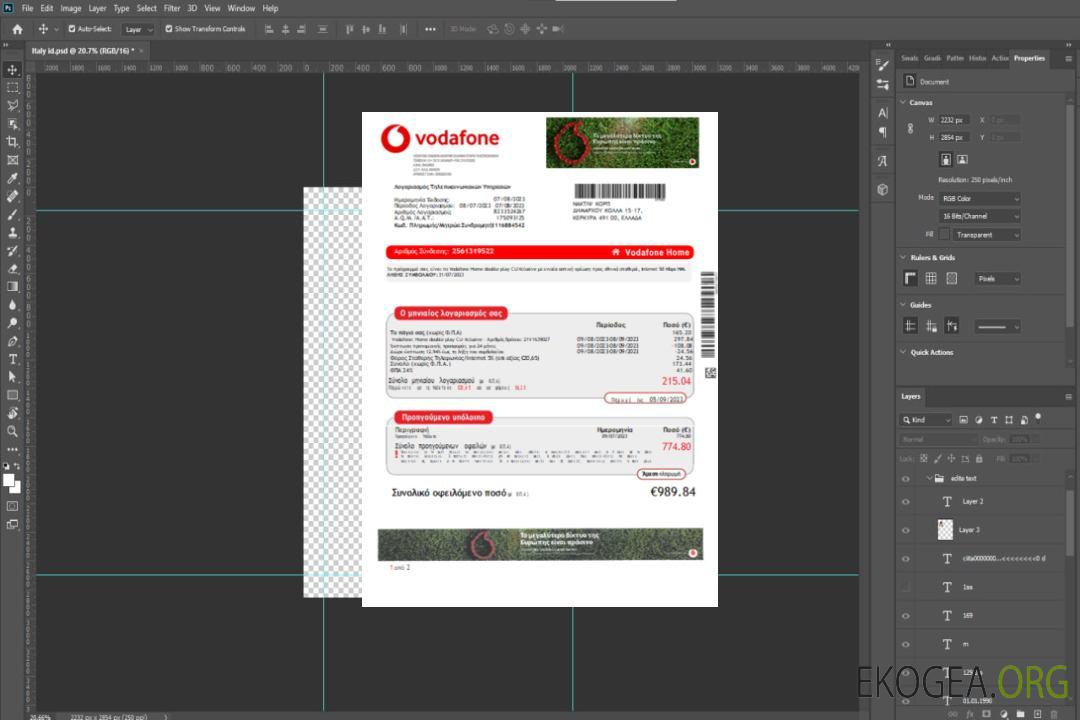Open the guide line style dropdown

point(998,327)
